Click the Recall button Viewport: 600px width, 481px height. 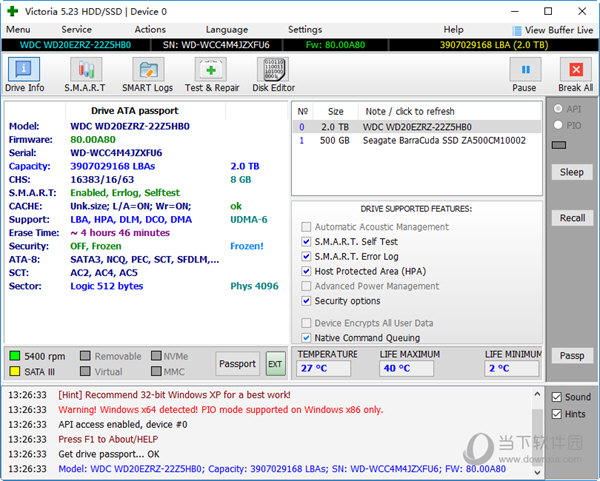[x=572, y=218]
